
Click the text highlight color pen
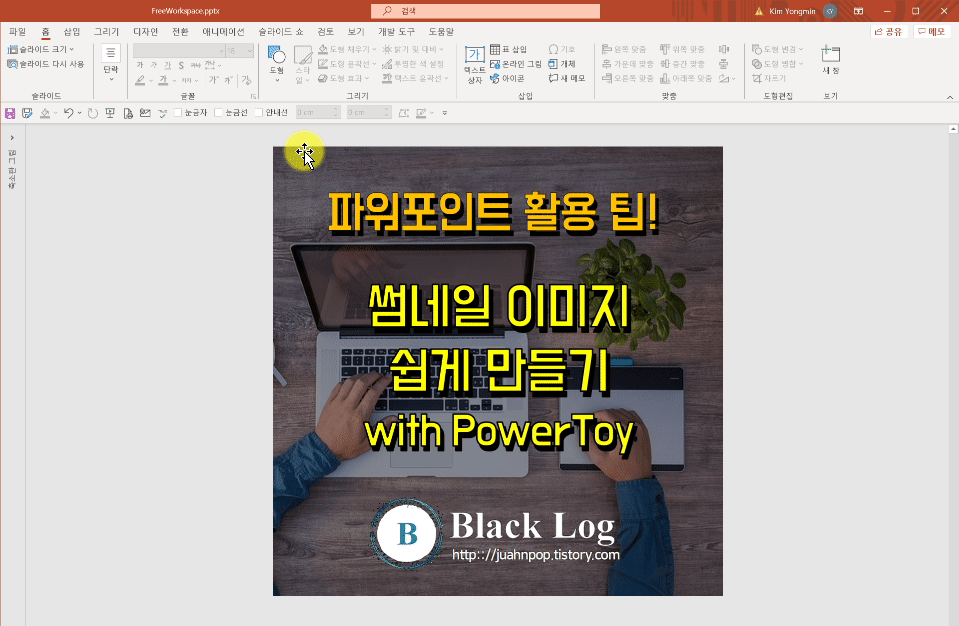click(141, 80)
